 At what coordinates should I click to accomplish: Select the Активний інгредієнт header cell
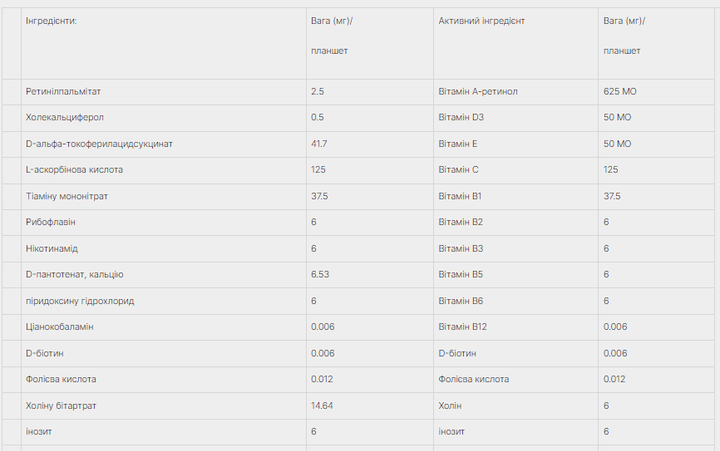tap(516, 43)
